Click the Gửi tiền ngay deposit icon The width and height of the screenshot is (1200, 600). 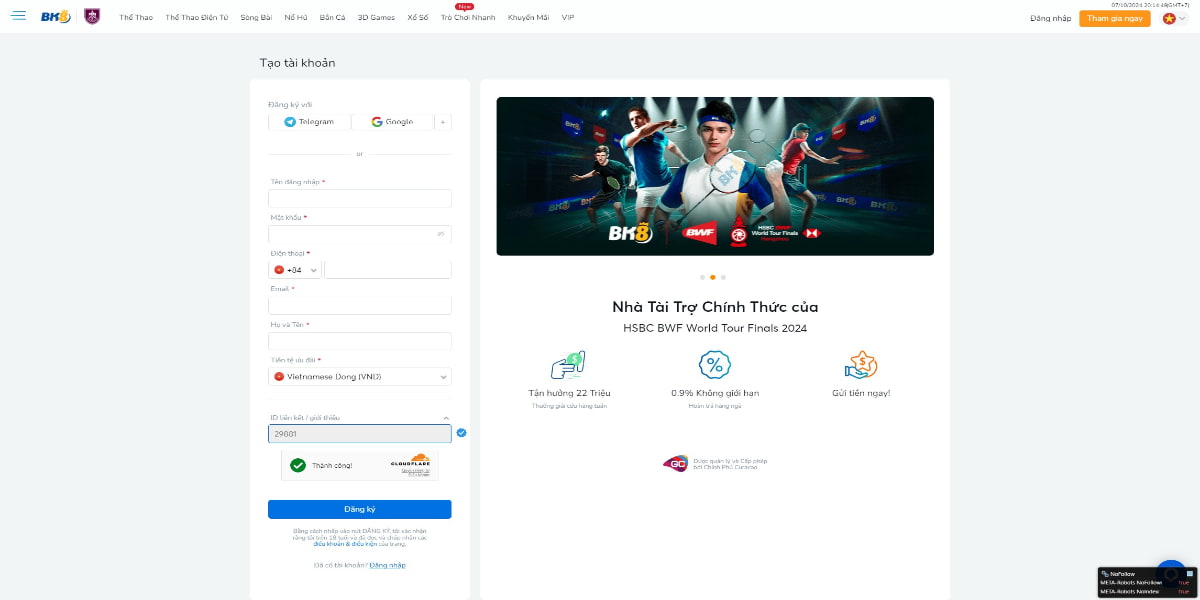[860, 365]
